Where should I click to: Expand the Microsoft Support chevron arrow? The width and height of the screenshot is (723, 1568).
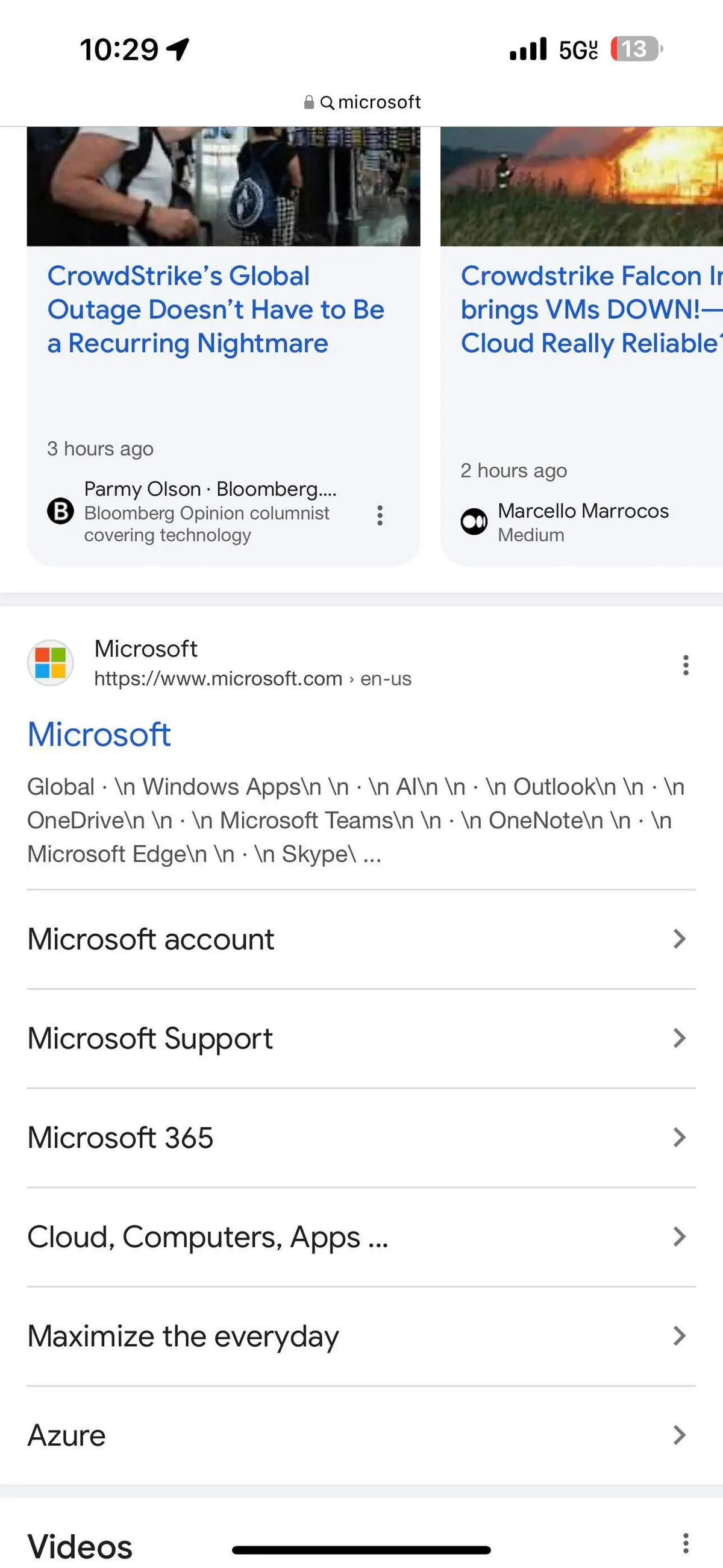coord(680,1039)
